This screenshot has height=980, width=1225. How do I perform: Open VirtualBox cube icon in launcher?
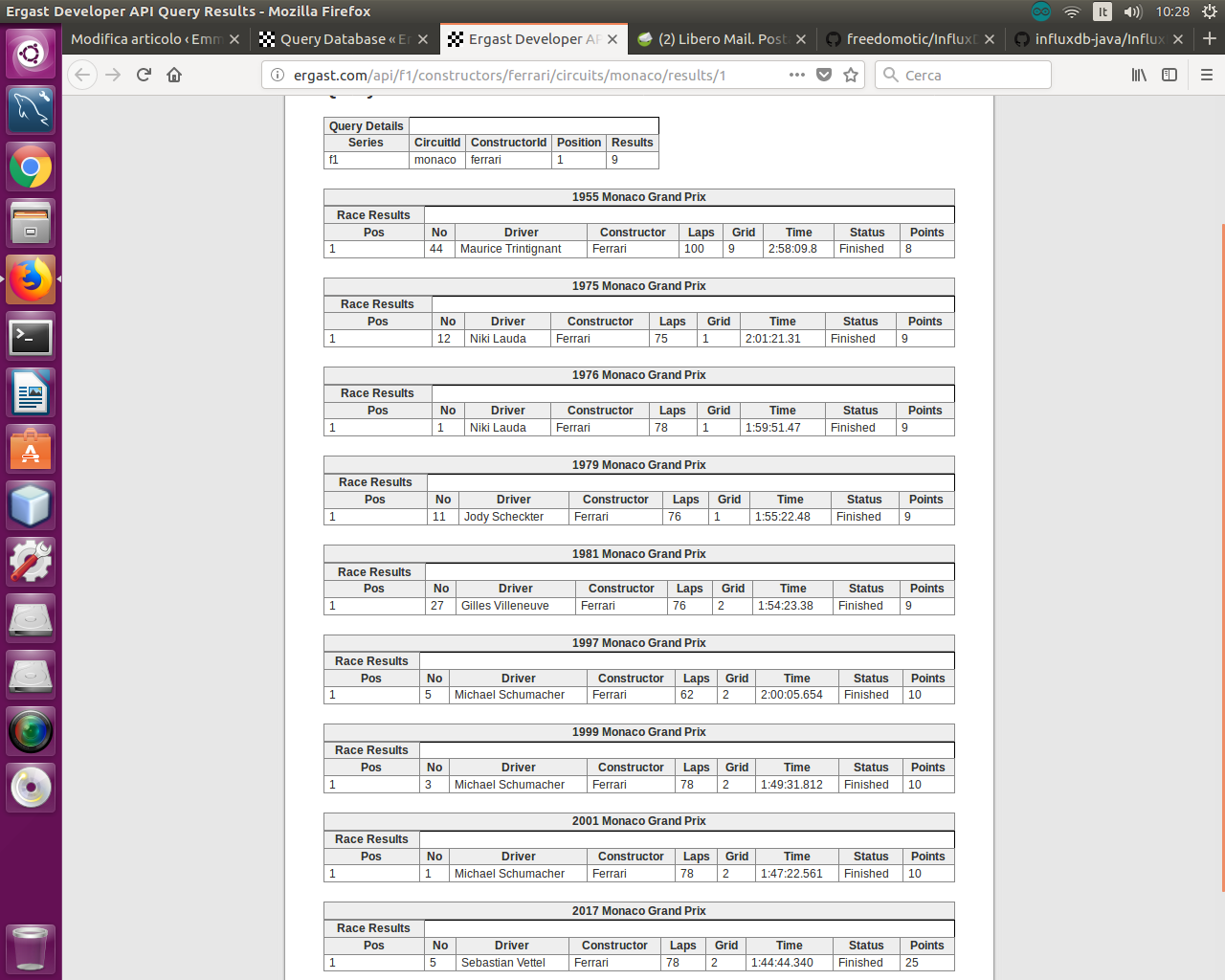pos(31,505)
